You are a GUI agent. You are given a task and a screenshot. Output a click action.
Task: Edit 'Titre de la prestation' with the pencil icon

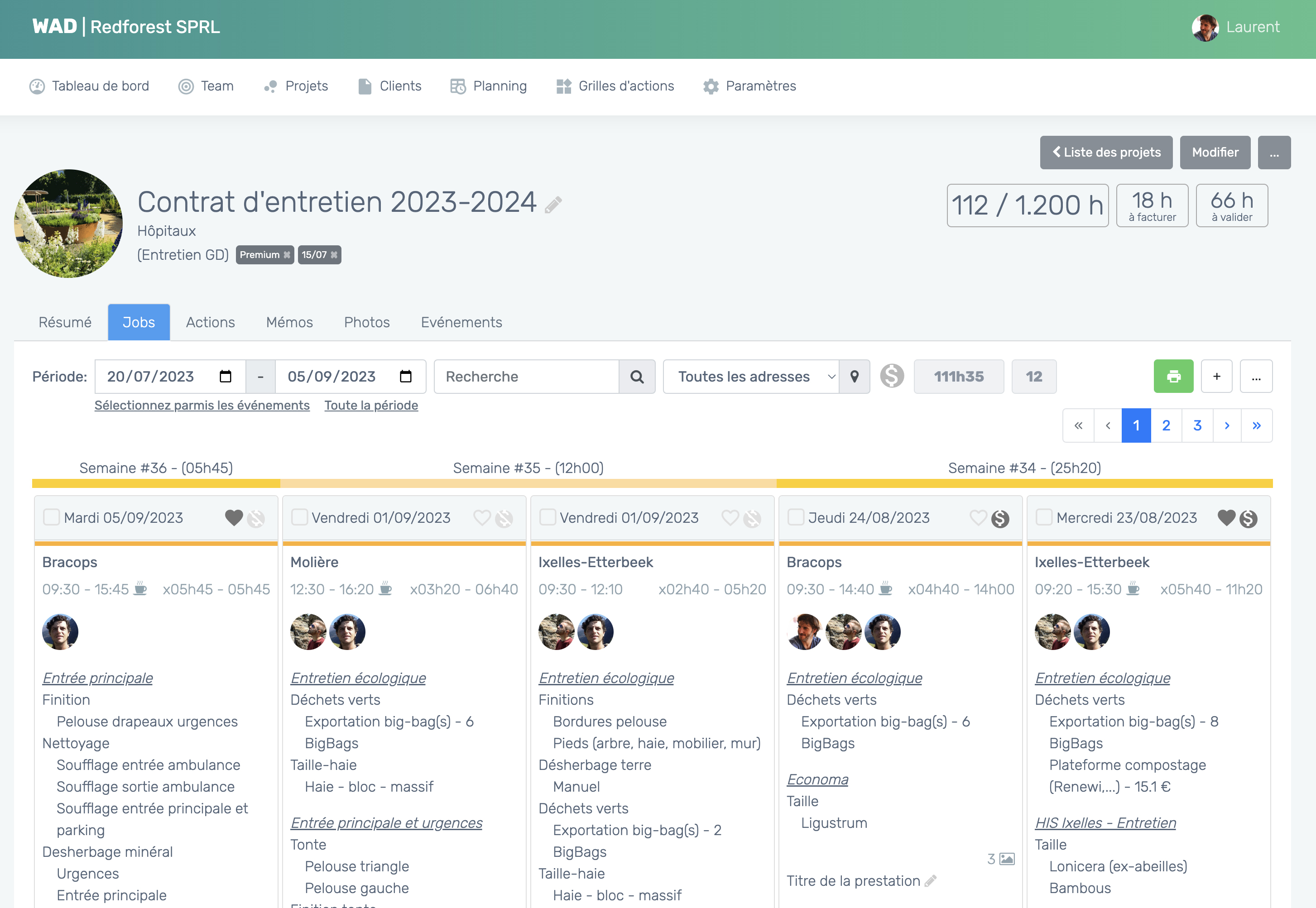tap(931, 880)
